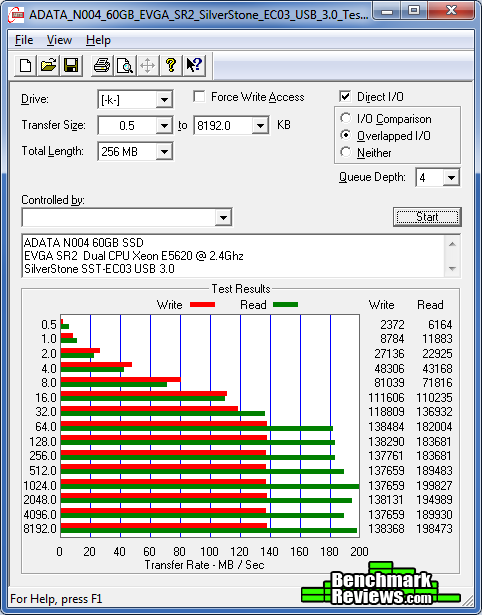Viewport: 482px width, 615px height.
Task: Minimize the ATTO benchmark window
Action: click(x=387, y=11)
